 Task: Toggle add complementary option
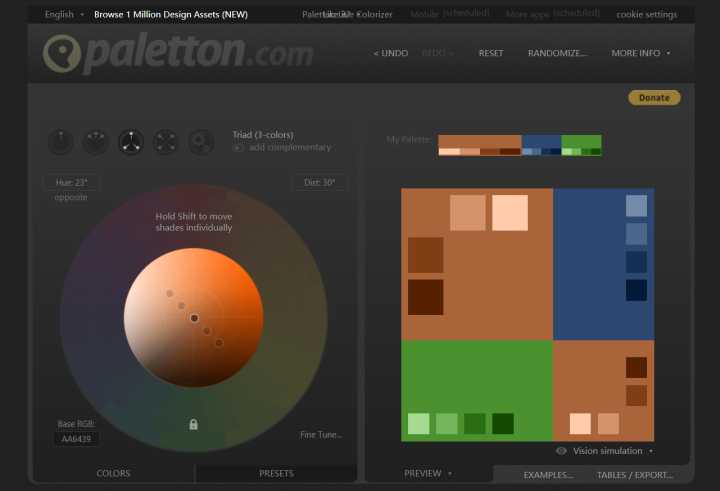pyautogui.click(x=282, y=148)
